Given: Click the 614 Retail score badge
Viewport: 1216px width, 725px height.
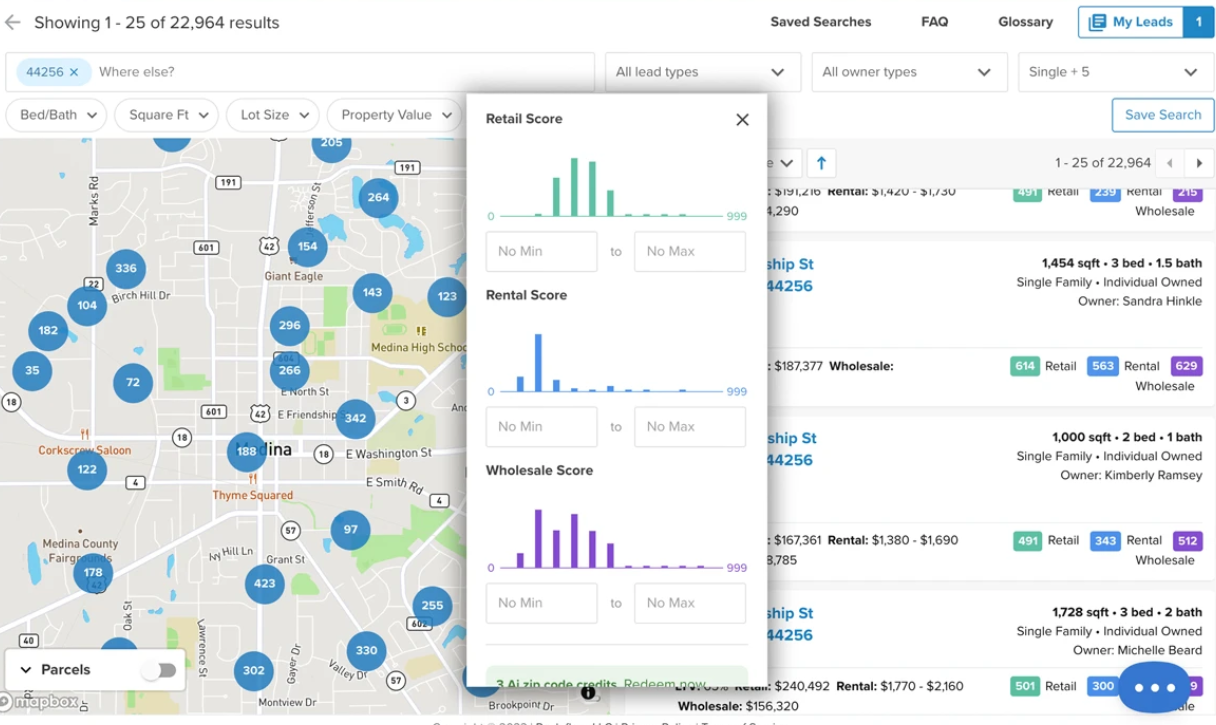Looking at the screenshot, I should (x=1025, y=367).
